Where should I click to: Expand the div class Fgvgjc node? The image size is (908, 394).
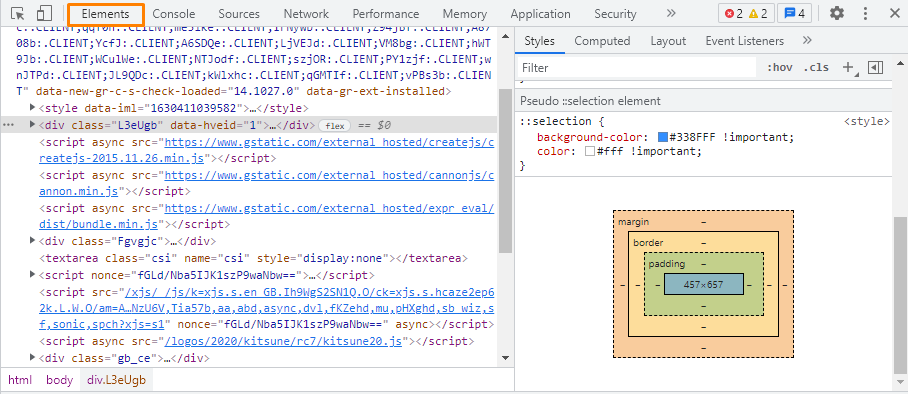(32, 240)
